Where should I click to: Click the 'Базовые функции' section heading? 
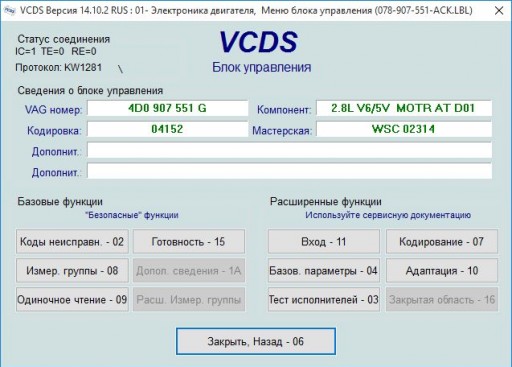pyautogui.click(x=60, y=202)
